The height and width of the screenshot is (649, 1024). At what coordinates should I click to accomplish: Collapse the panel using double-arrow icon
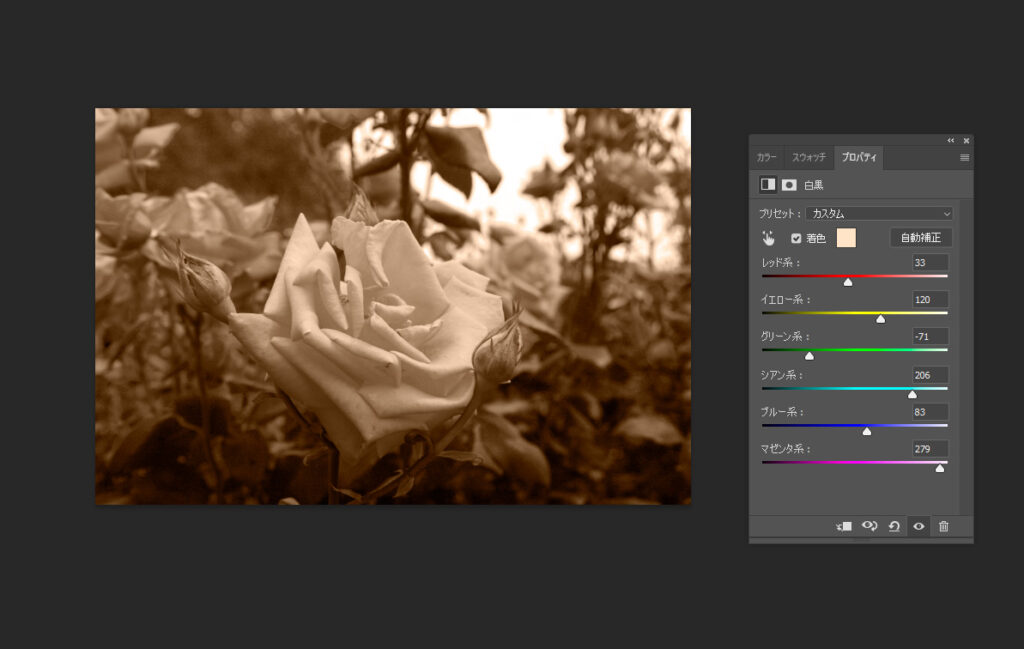click(x=951, y=141)
